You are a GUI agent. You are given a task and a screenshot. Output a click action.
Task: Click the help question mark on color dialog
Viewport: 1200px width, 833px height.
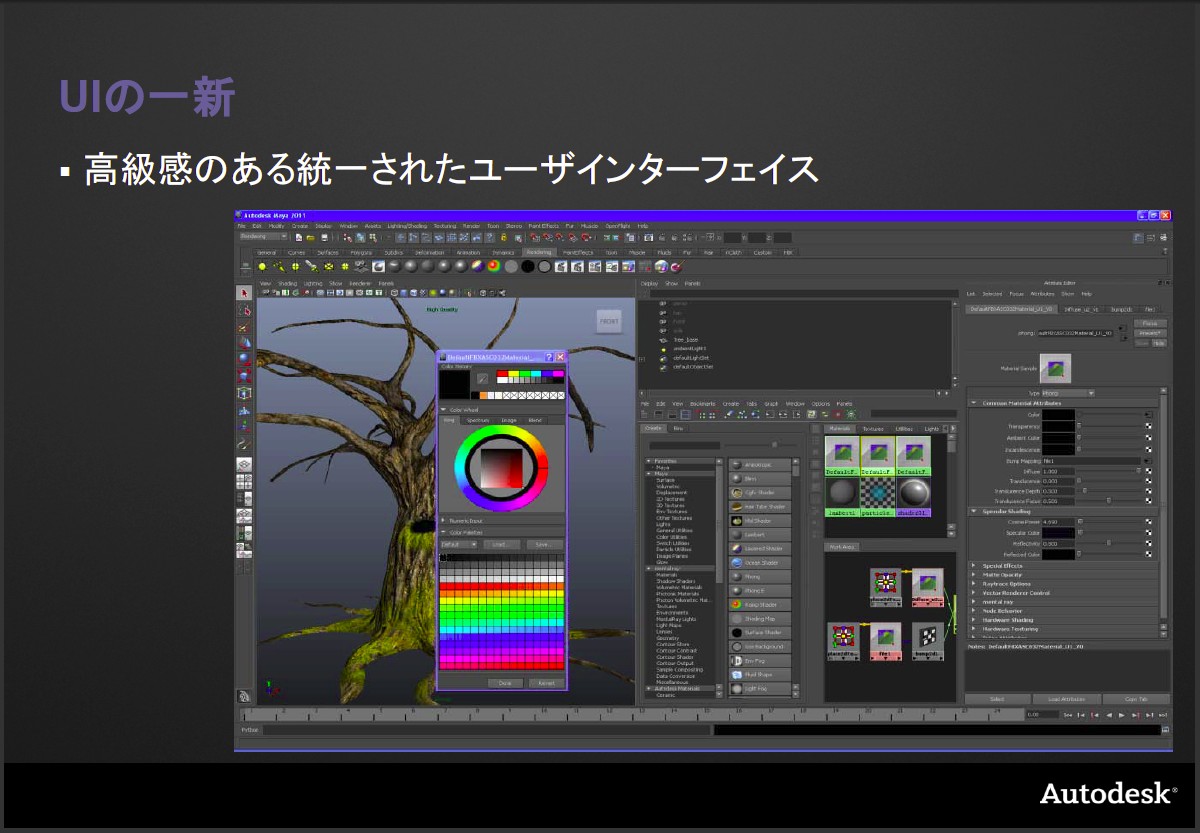point(549,357)
